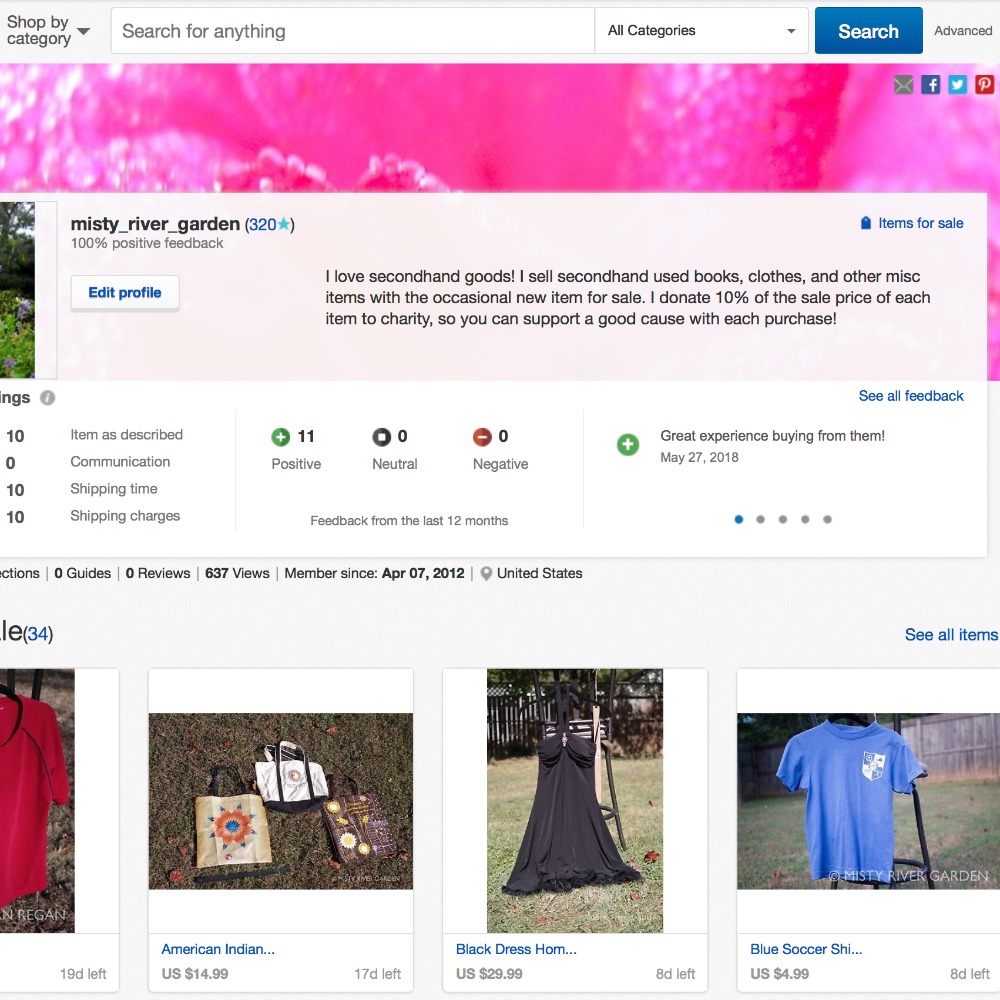This screenshot has width=1000, height=1000.
Task: Click the 17d left time remaining
Action: (378, 974)
